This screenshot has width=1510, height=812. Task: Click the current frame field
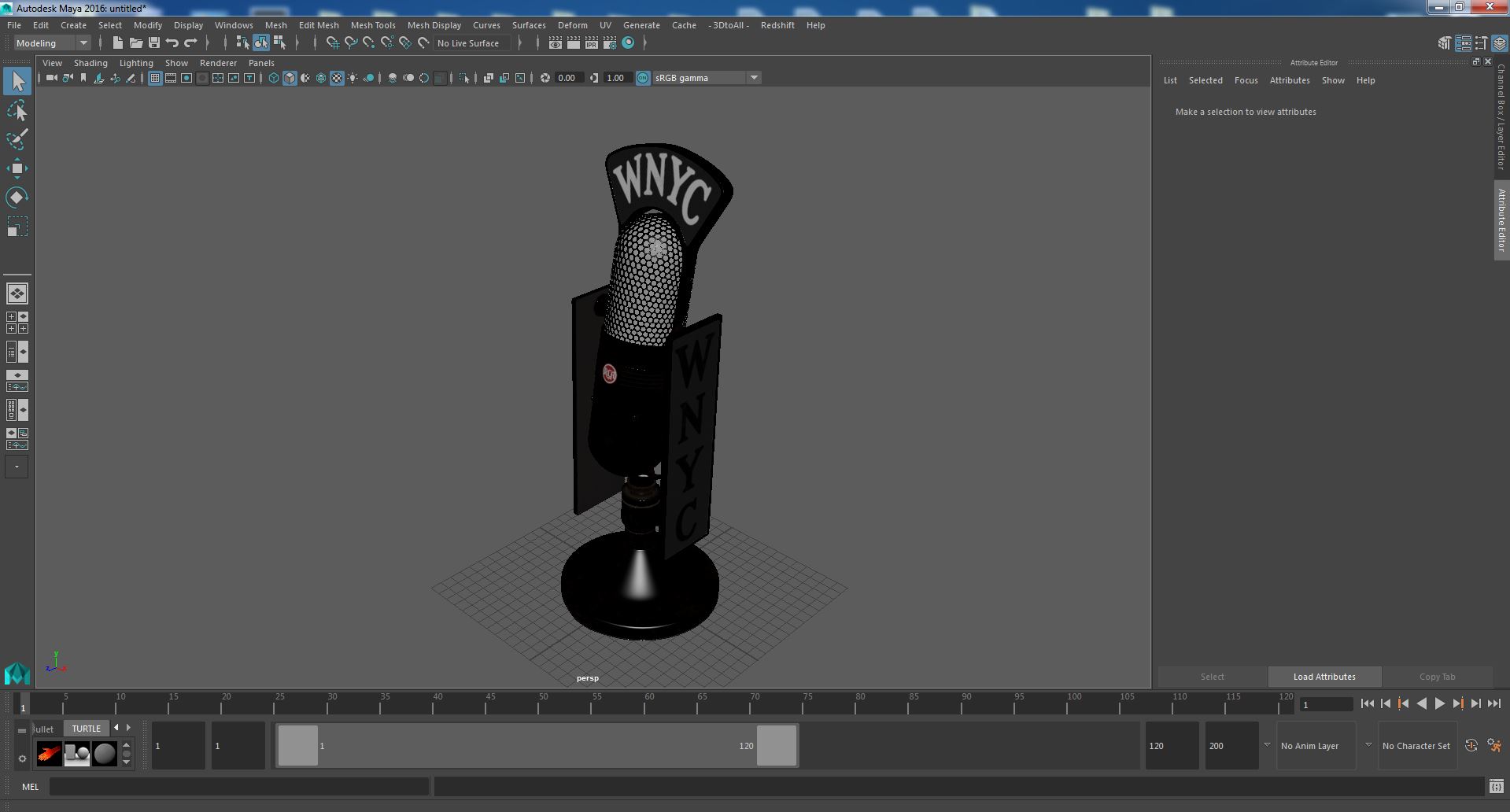pyautogui.click(x=1326, y=704)
